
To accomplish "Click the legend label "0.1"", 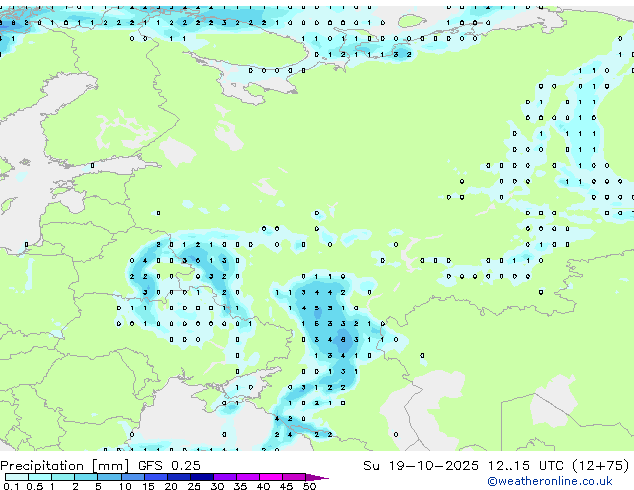I will [x=11, y=486].
